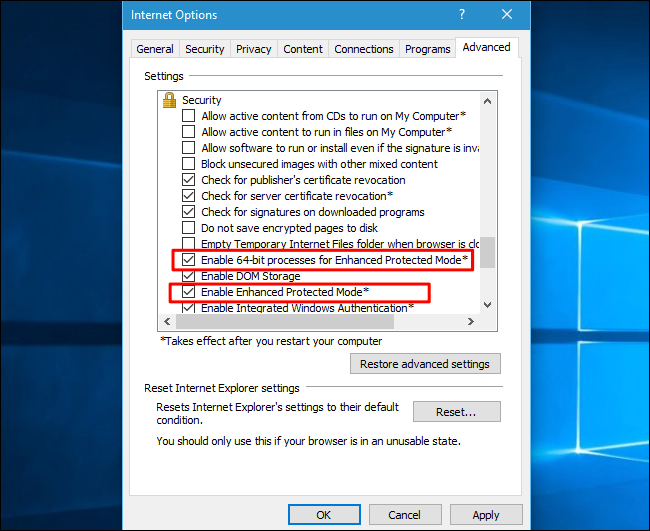Screen dimensions: 650x531
Task: Click the help question mark icon
Action: [x=462, y=15]
